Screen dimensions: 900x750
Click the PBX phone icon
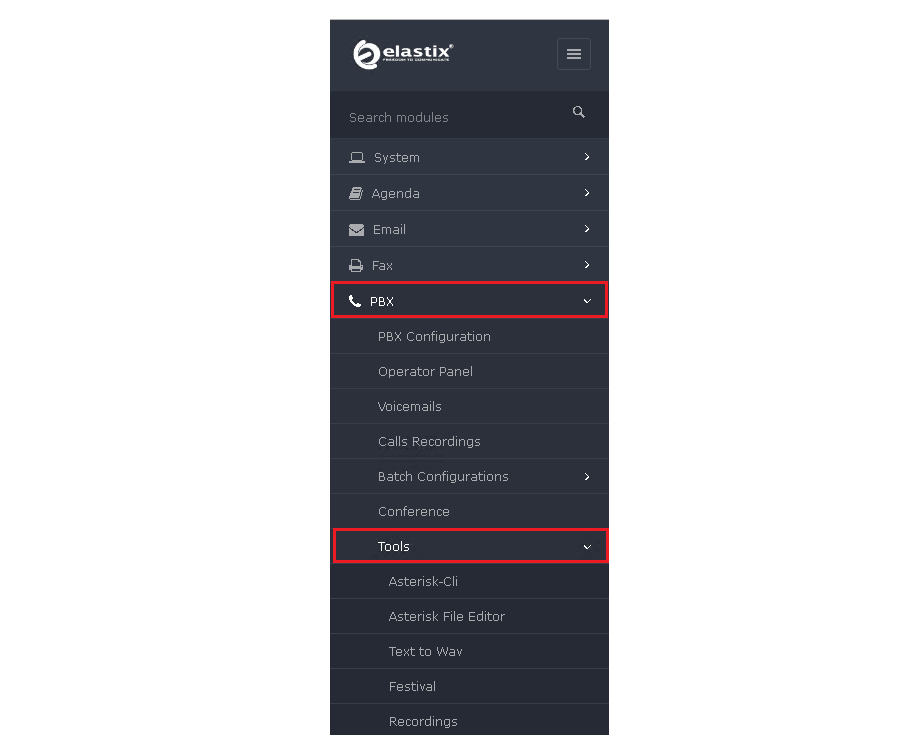[x=355, y=301]
